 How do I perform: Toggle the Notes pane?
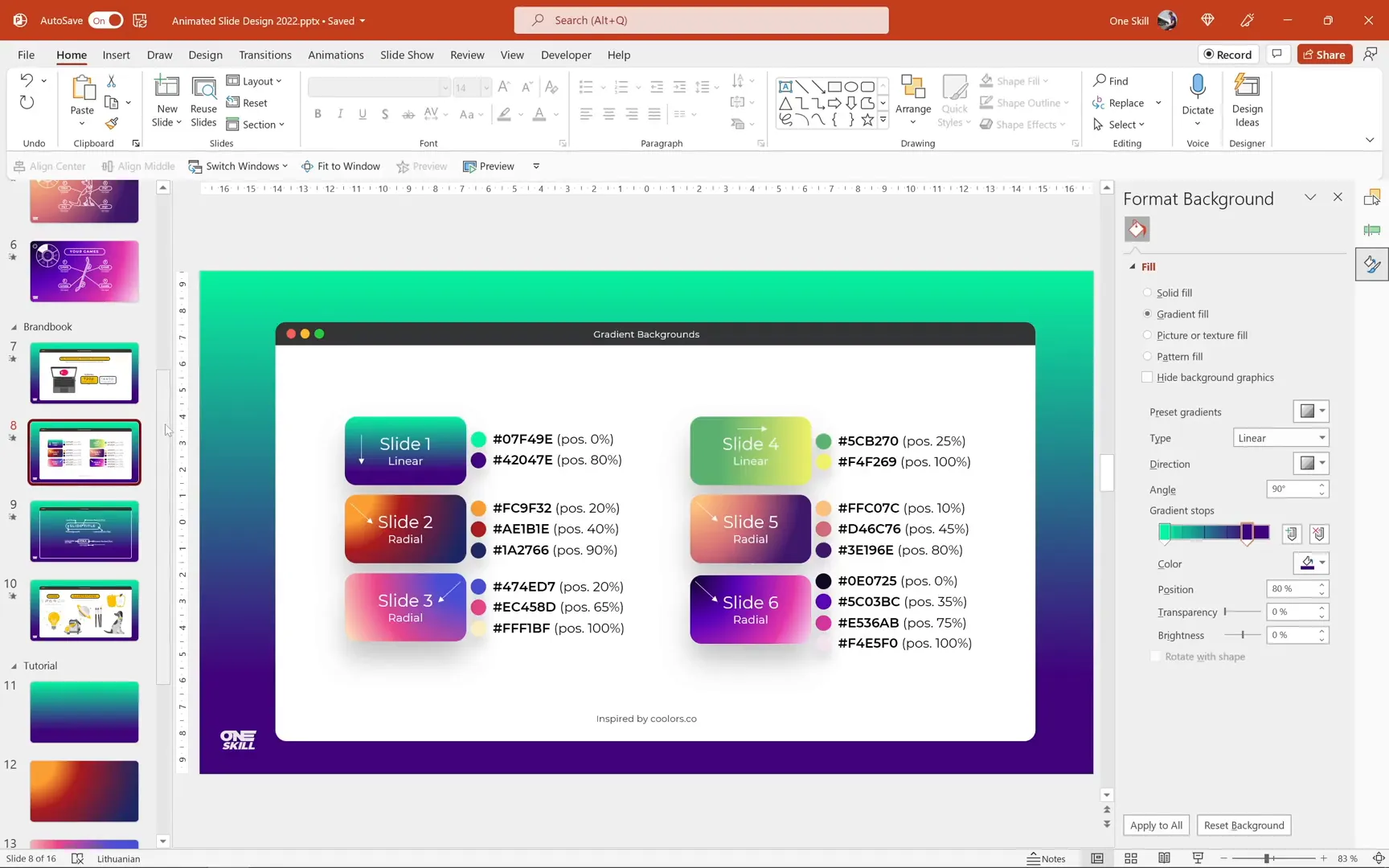coord(1046,858)
